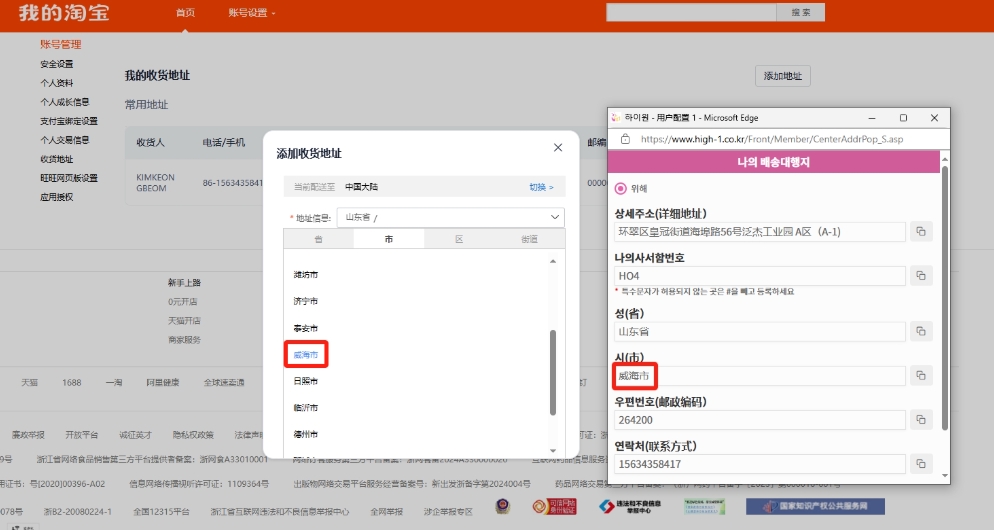Copy the HO4 mailbox number

point(921,276)
